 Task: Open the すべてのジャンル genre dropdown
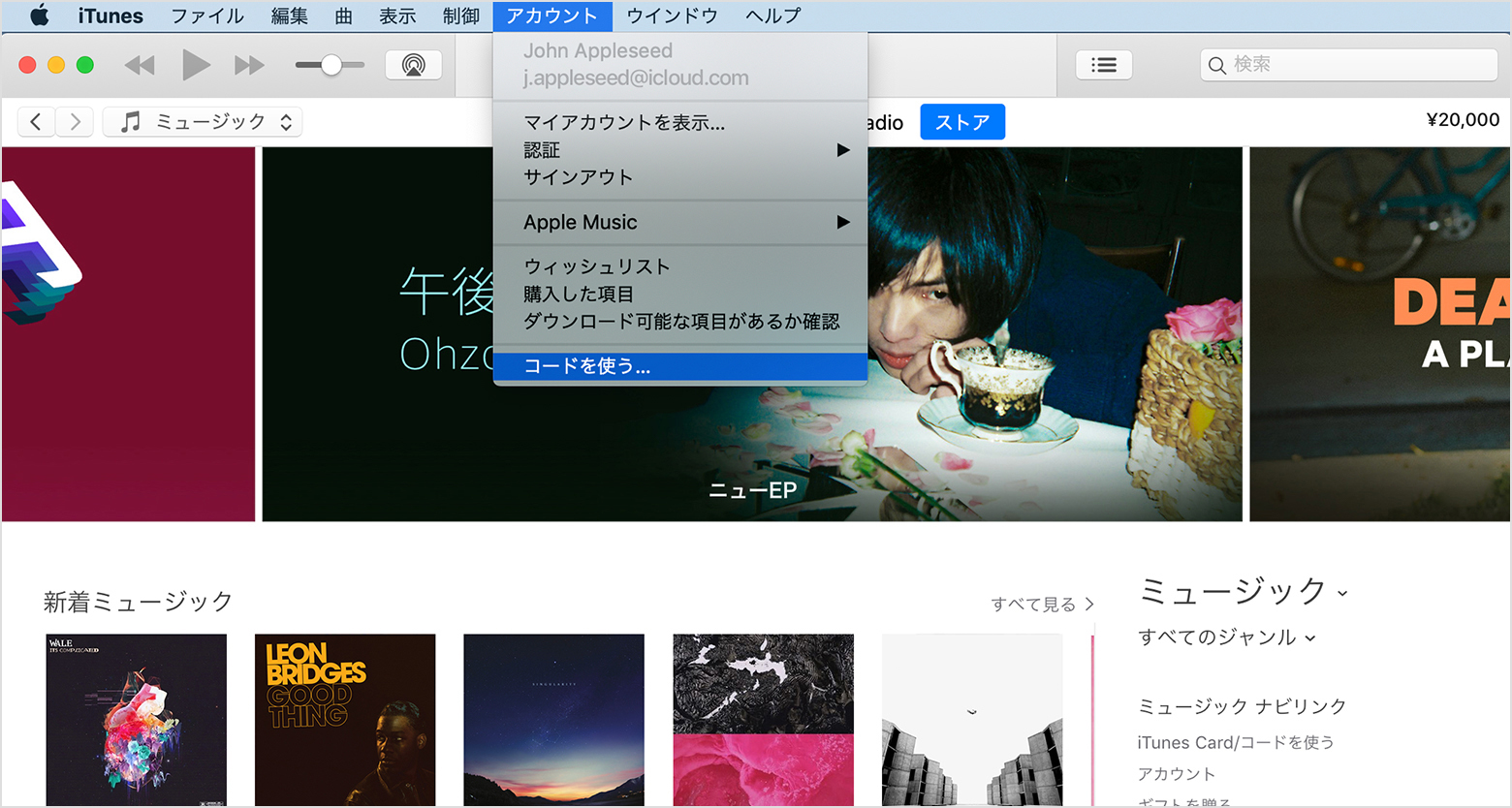1227,637
